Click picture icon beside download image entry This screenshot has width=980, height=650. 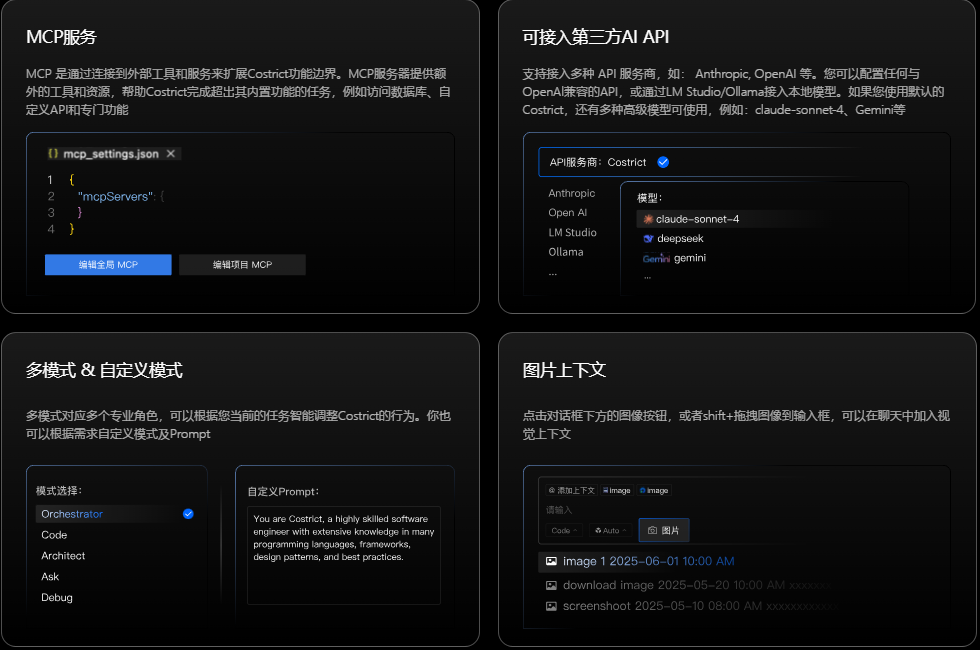(x=551, y=586)
